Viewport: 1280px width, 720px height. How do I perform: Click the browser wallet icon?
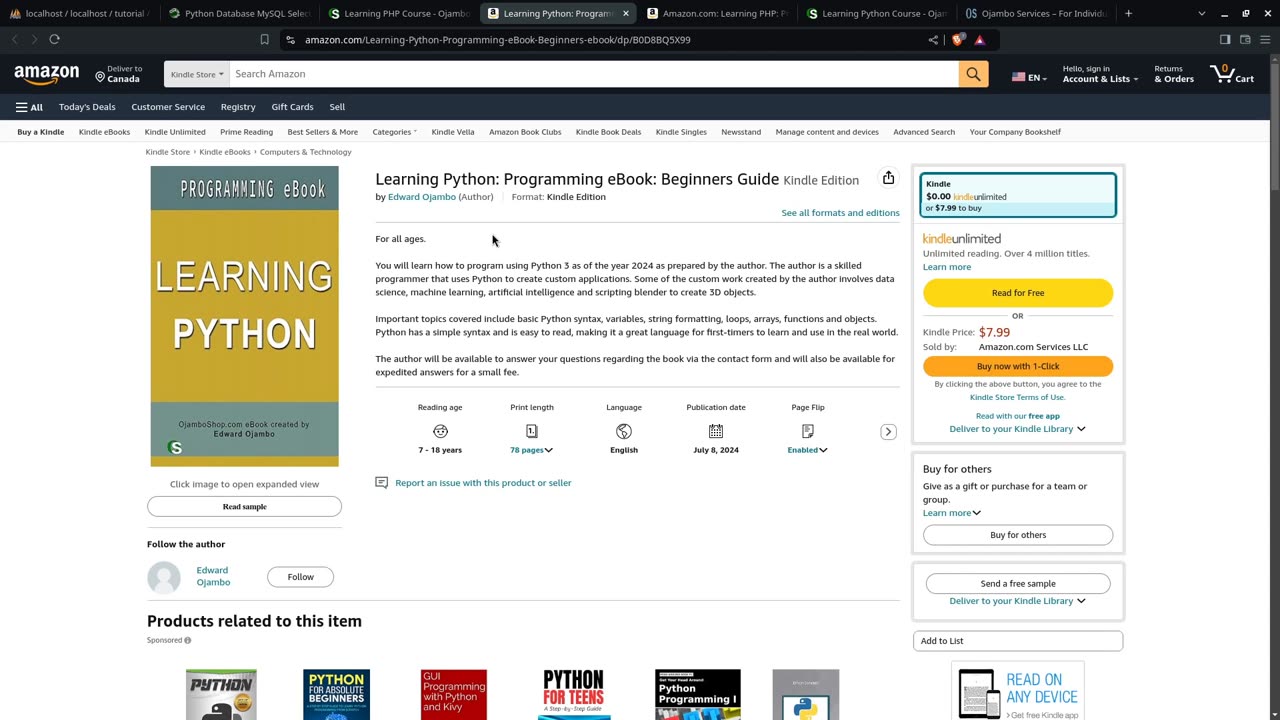point(1245,40)
